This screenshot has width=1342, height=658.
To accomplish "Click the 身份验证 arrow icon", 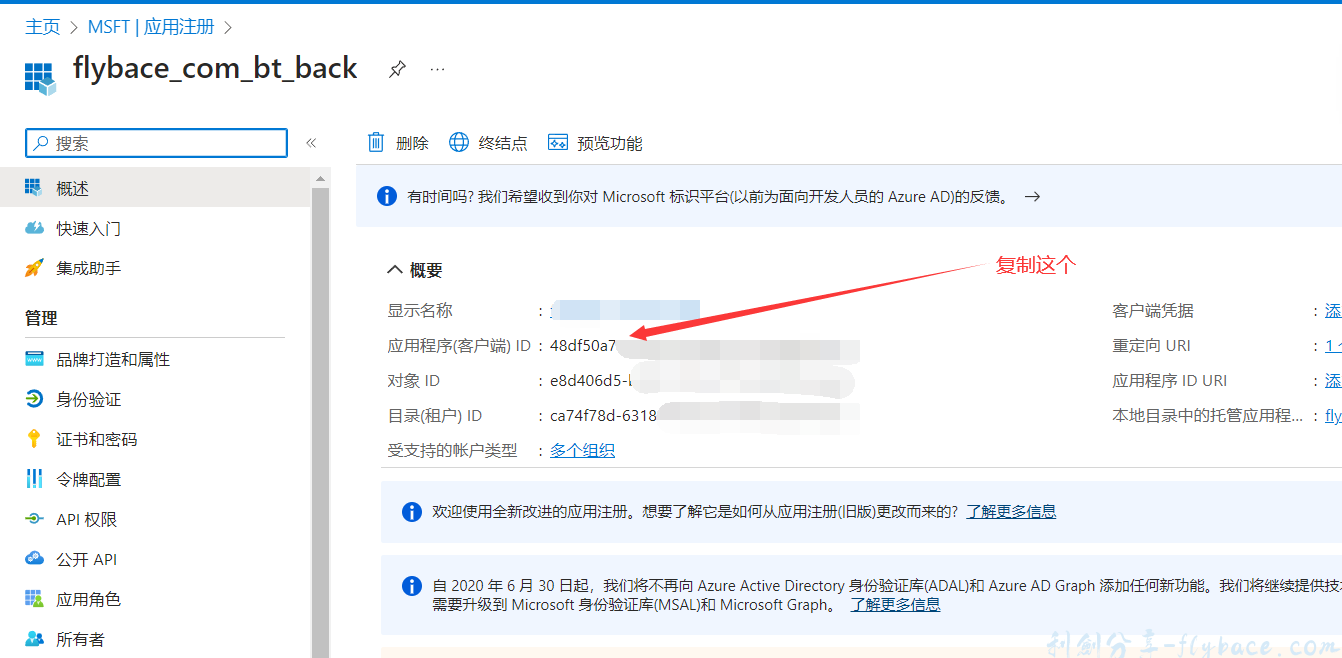I will [x=34, y=399].
